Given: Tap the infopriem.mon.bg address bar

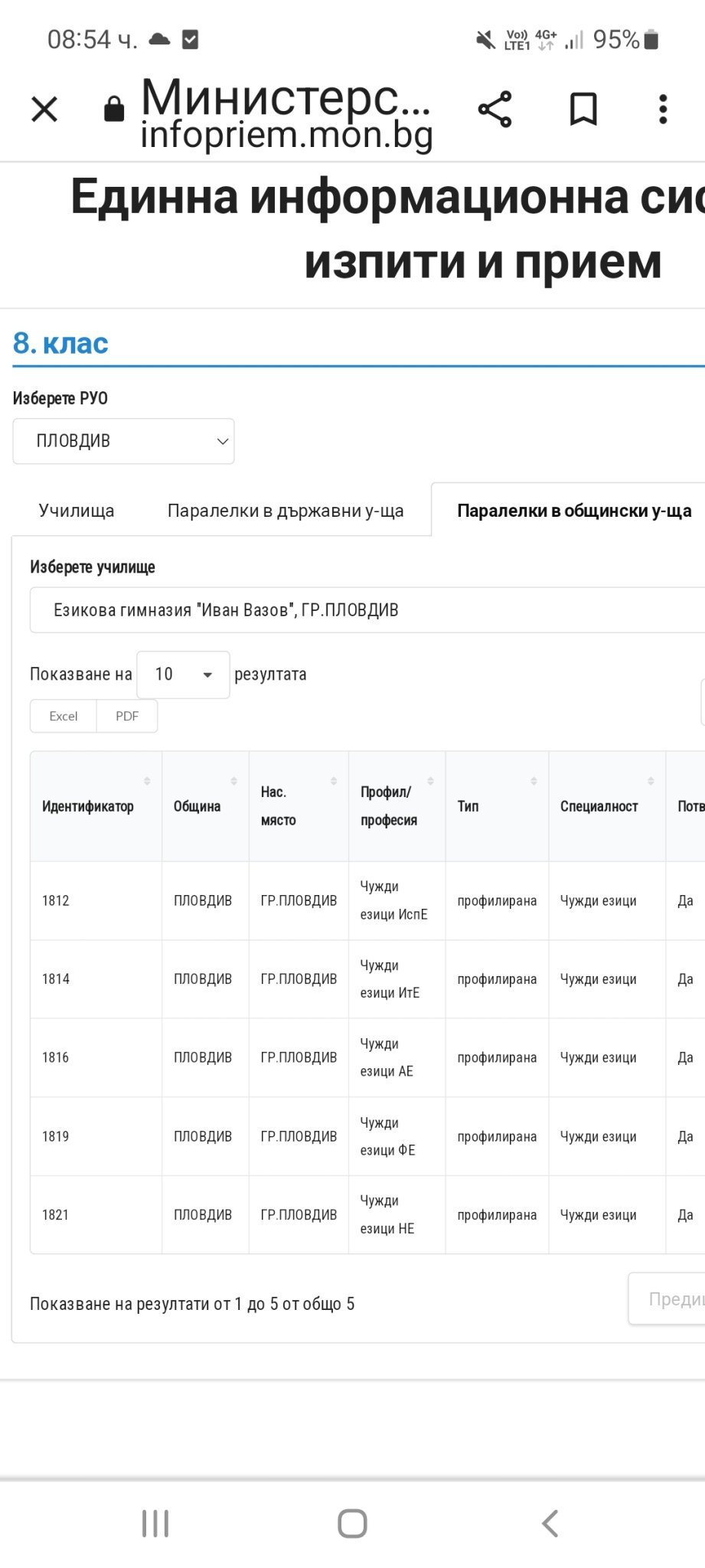Looking at the screenshot, I should point(287,135).
